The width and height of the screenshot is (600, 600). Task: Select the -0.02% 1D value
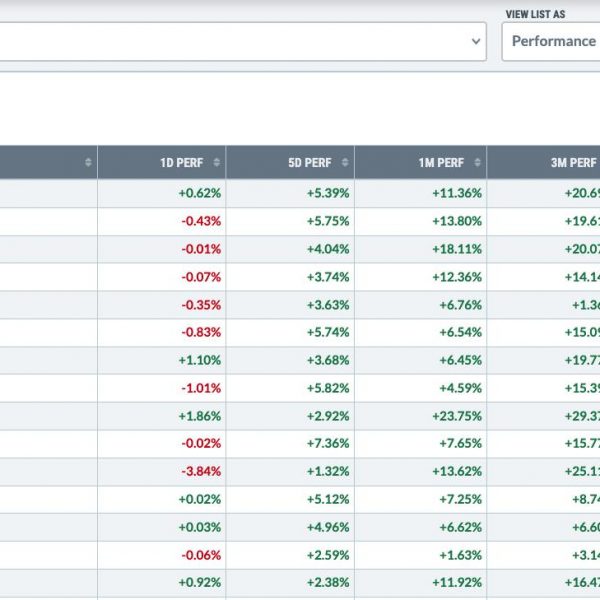pyautogui.click(x=201, y=443)
